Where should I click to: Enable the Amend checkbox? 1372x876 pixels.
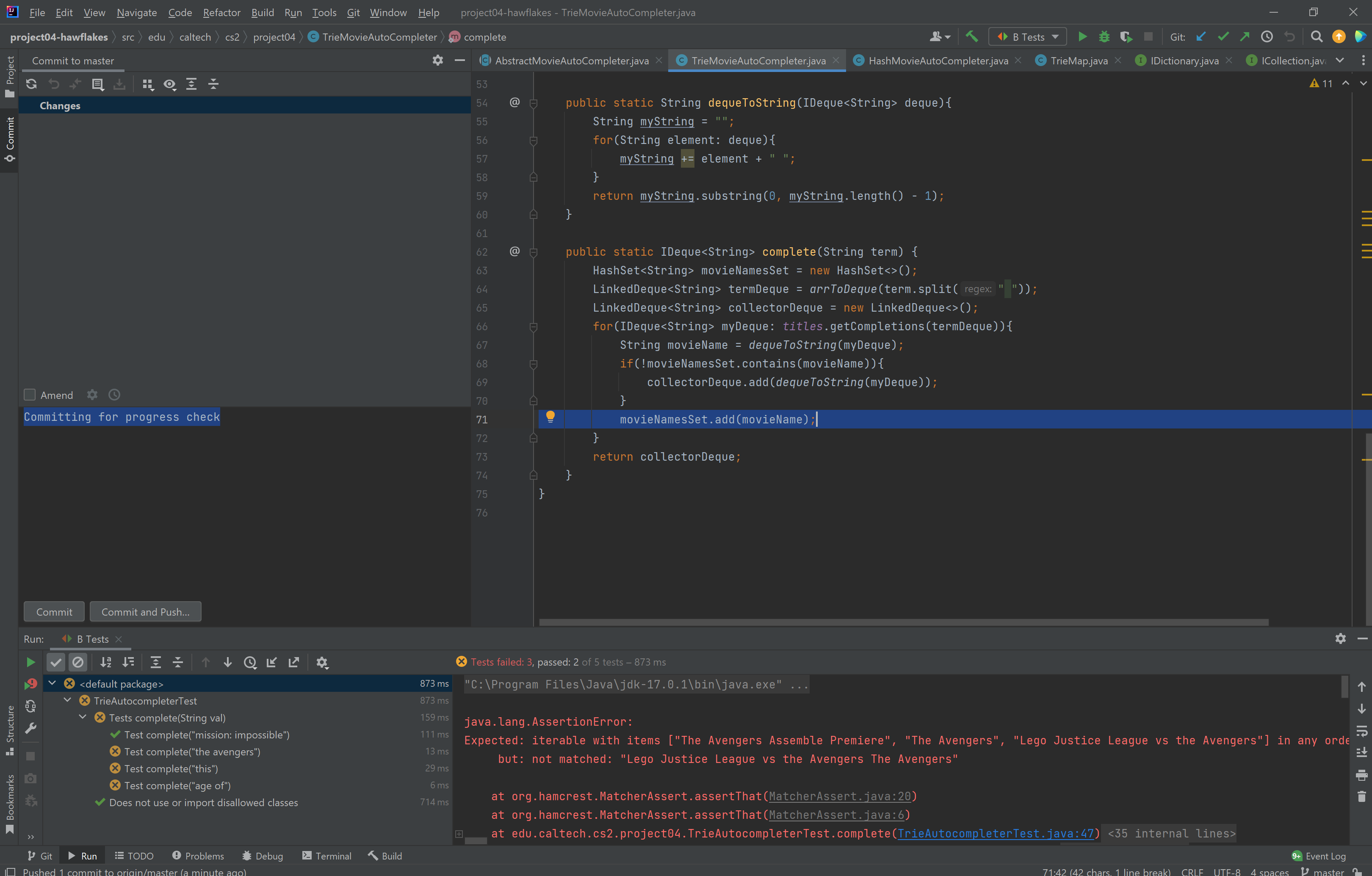pos(30,395)
